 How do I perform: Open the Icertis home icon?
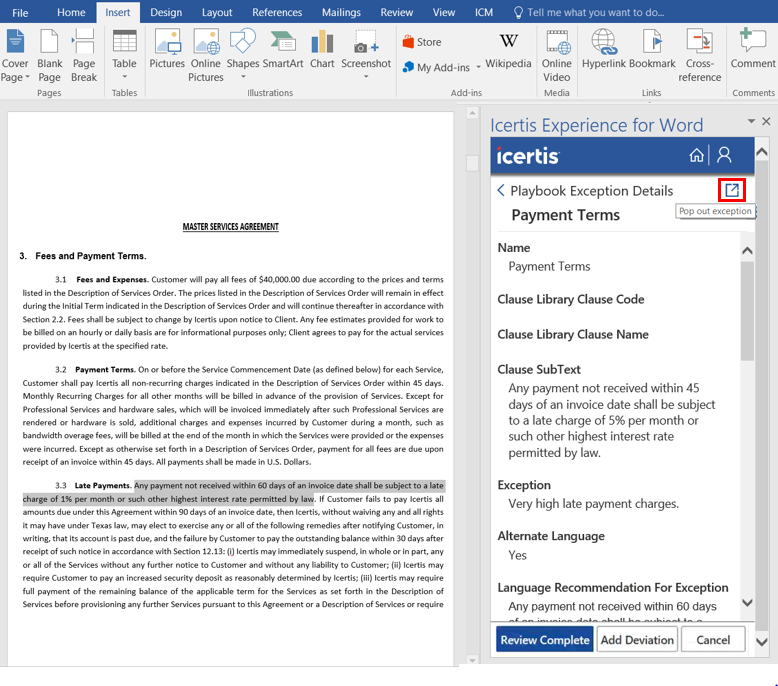[696, 155]
